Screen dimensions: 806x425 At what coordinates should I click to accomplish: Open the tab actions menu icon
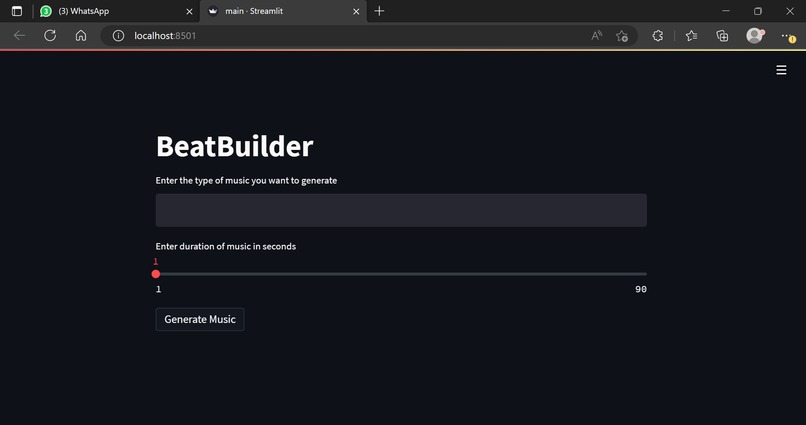click(x=17, y=11)
